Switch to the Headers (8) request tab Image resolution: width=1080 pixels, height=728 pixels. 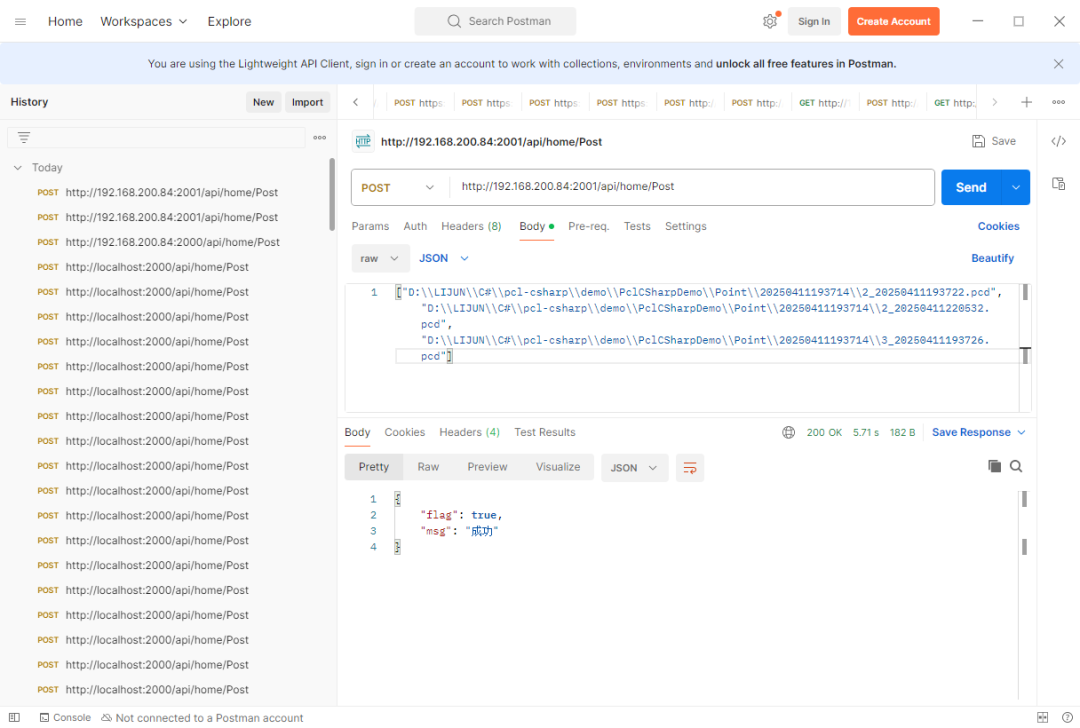coord(471,226)
